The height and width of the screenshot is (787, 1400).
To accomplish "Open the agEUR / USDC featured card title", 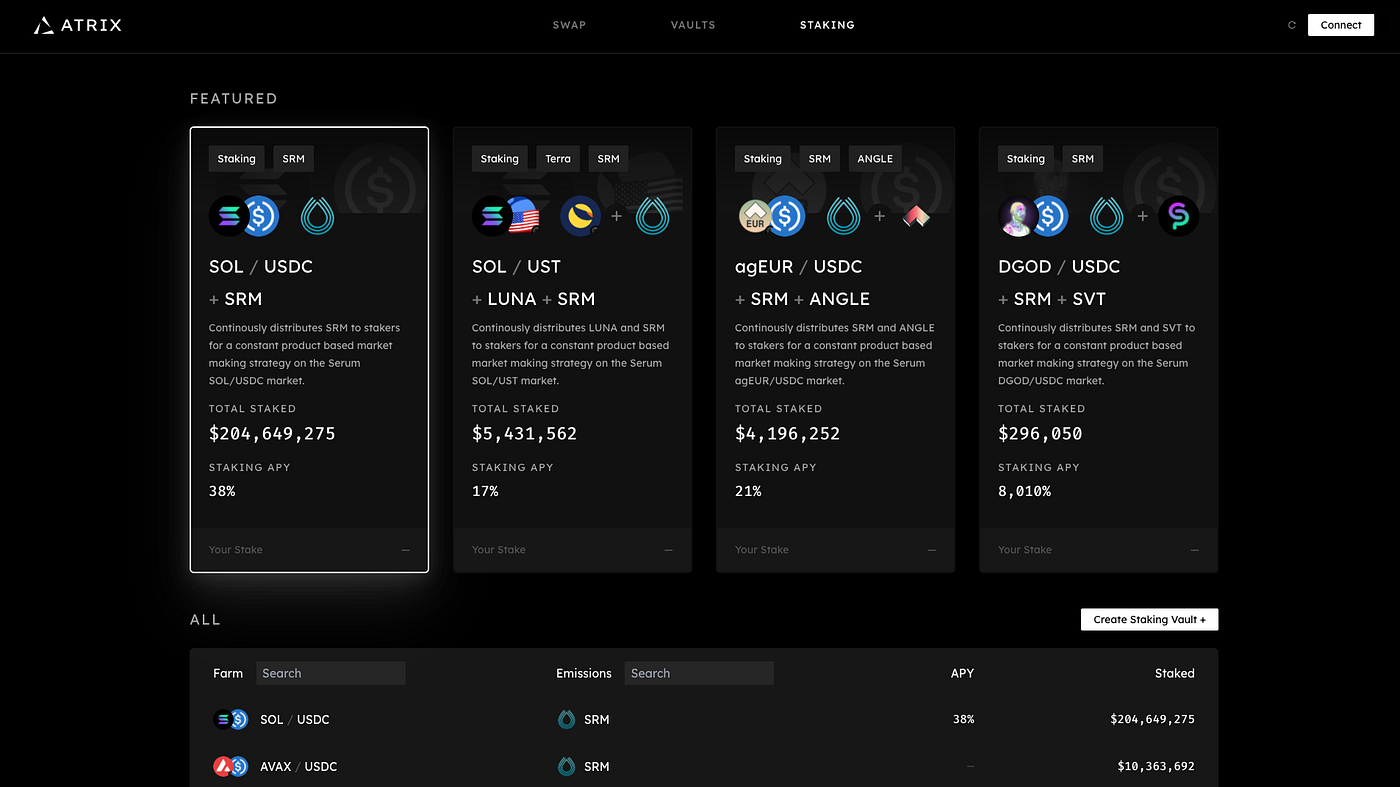I will [x=798, y=267].
